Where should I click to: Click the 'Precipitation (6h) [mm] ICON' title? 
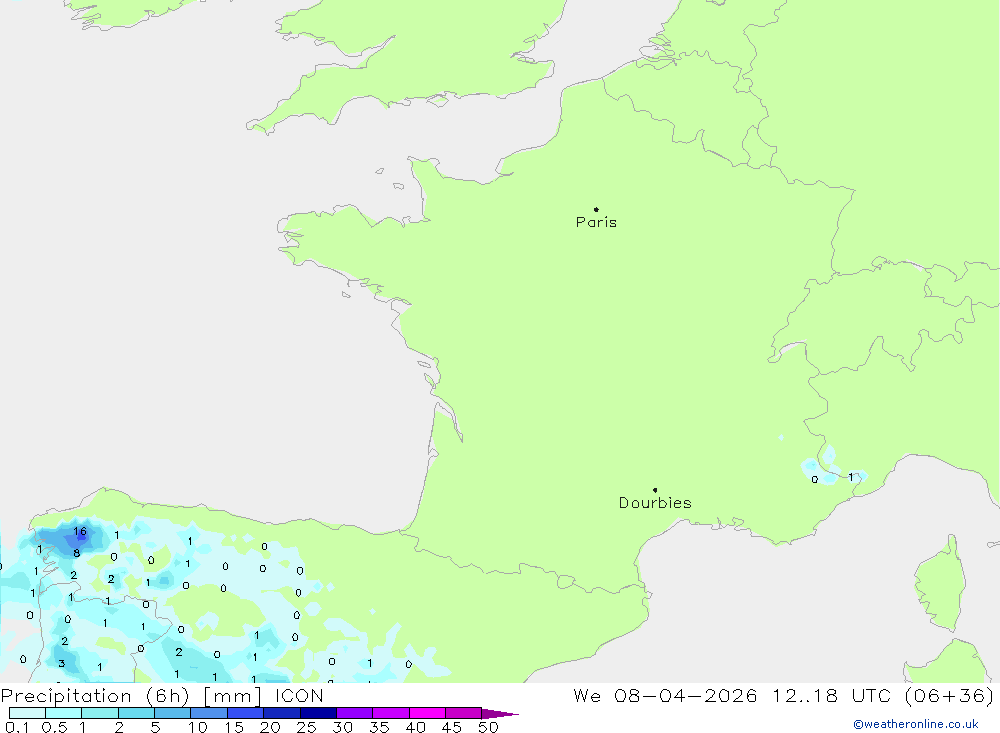pos(162,695)
